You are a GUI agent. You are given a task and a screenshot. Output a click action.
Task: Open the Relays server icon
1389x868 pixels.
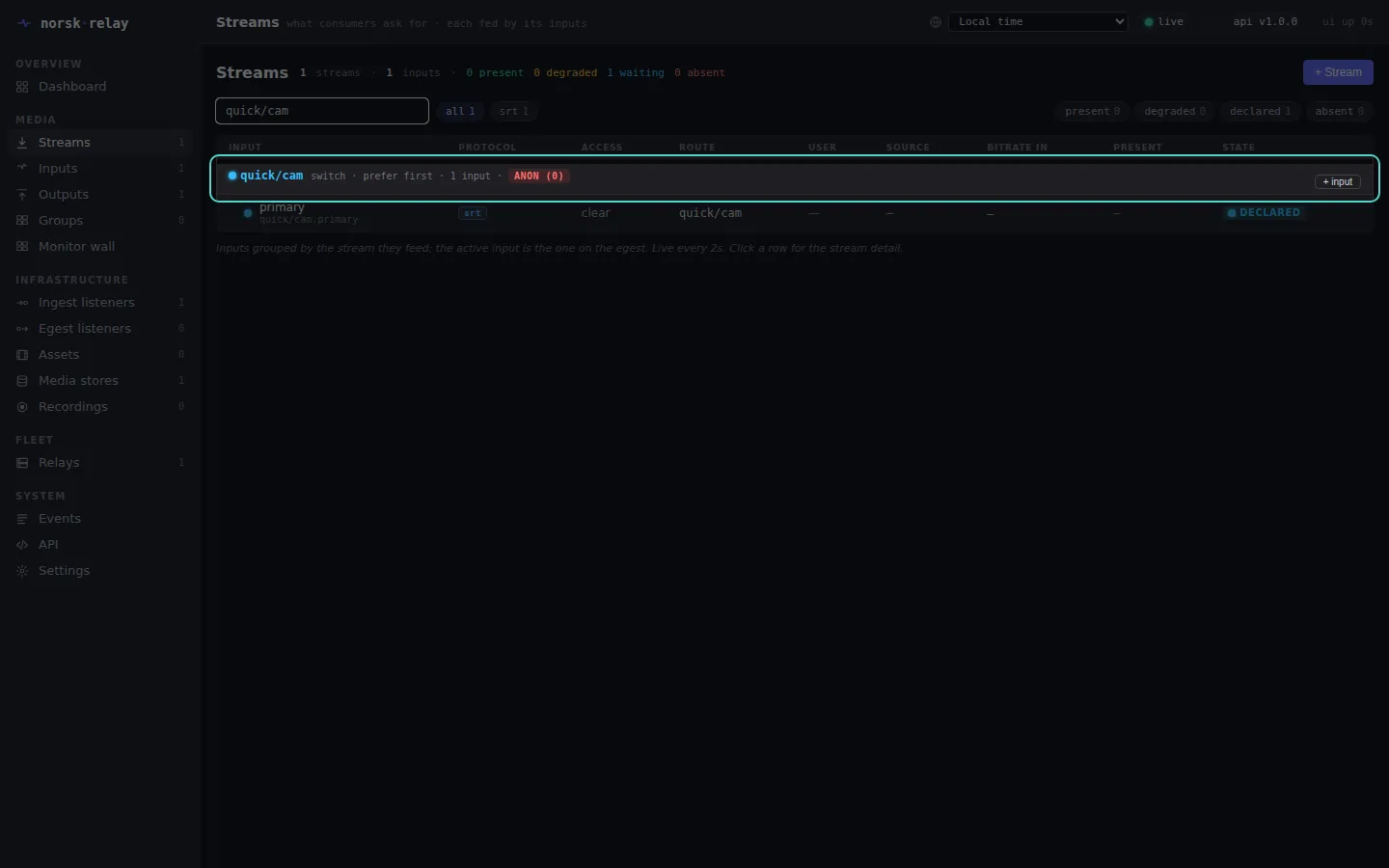[22, 463]
